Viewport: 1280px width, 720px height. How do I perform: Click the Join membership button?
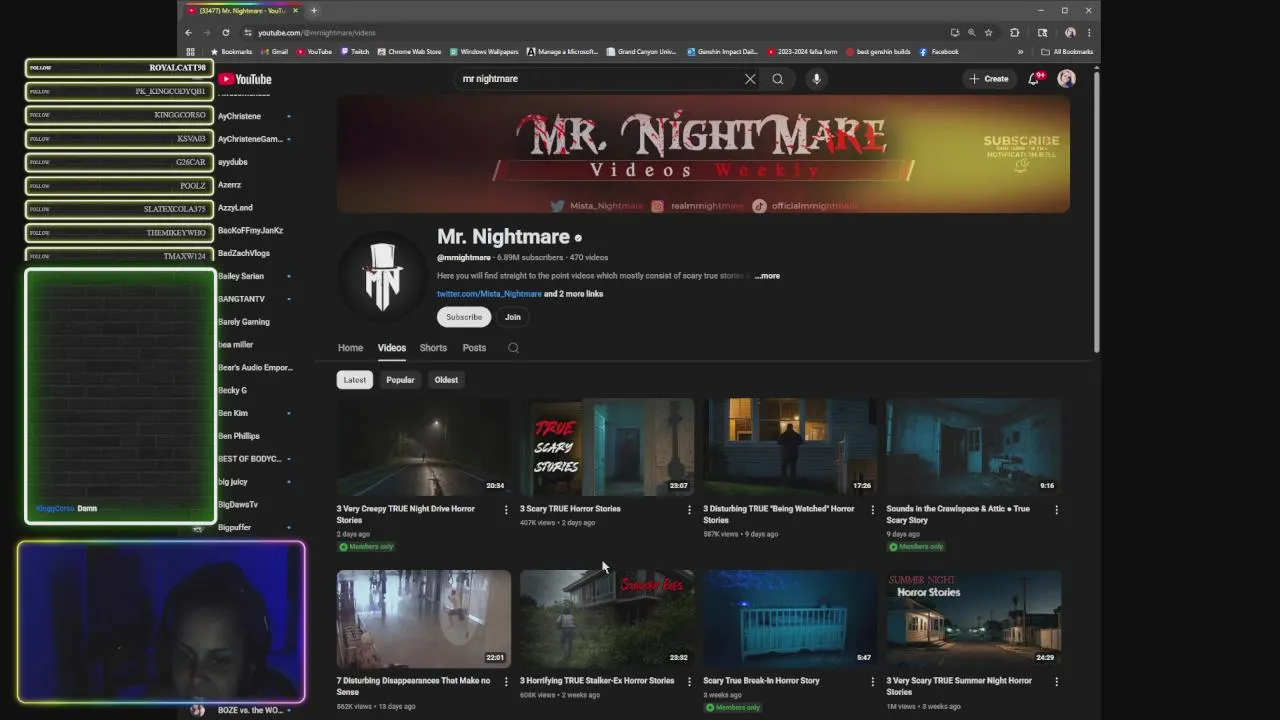click(513, 317)
